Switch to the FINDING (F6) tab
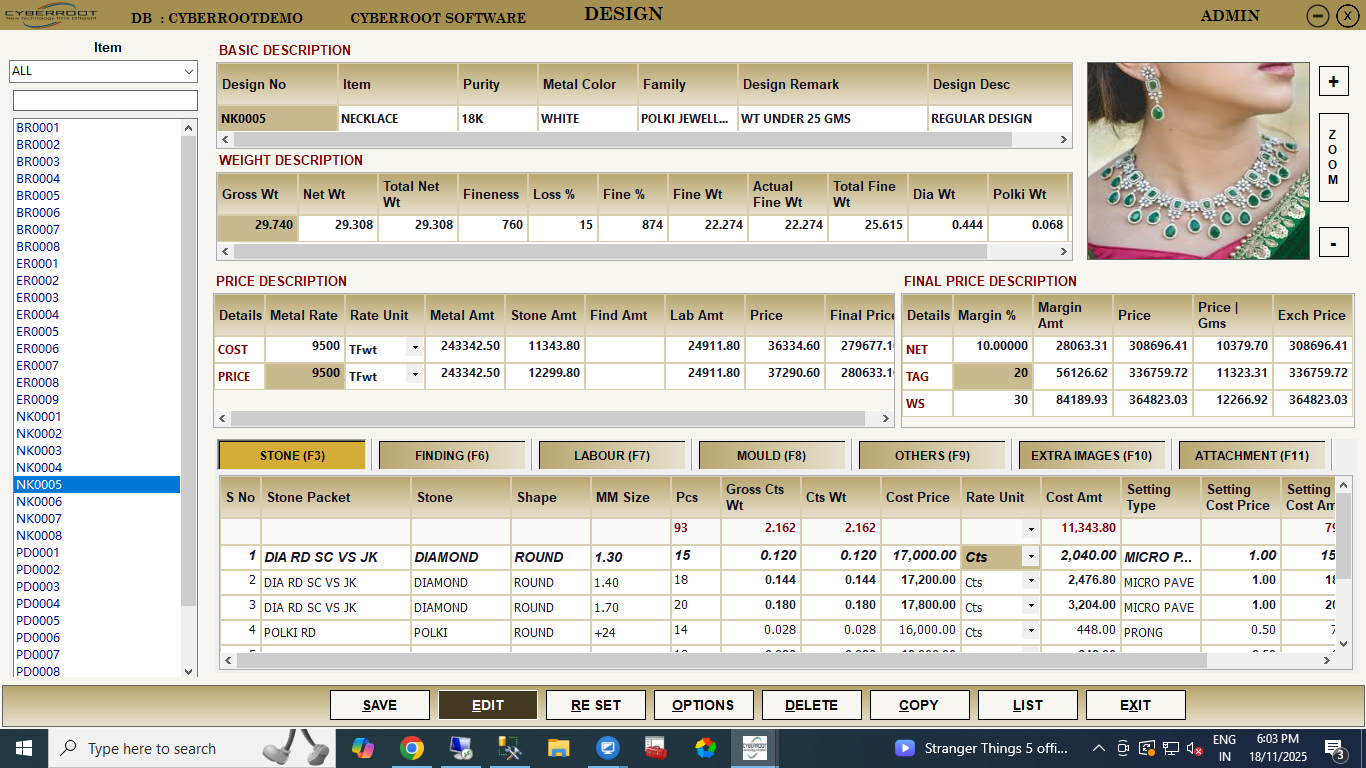This screenshot has height=768, width=1366. 452,455
